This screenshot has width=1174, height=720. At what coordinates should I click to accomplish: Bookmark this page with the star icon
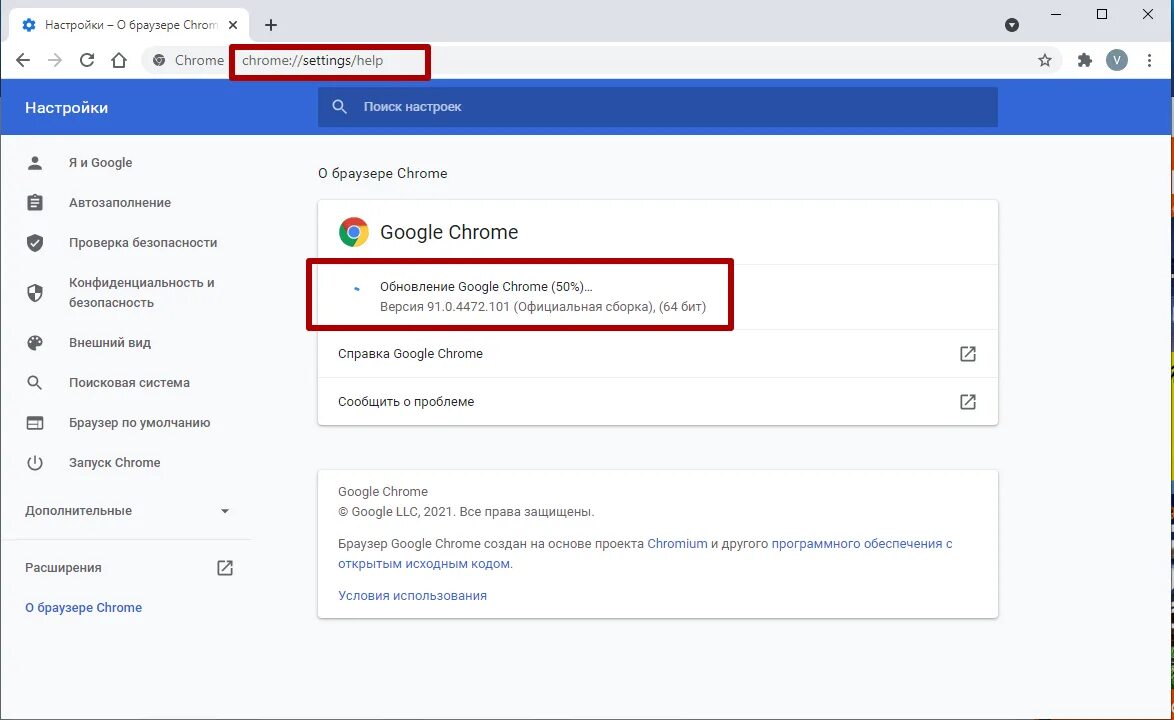(1044, 61)
